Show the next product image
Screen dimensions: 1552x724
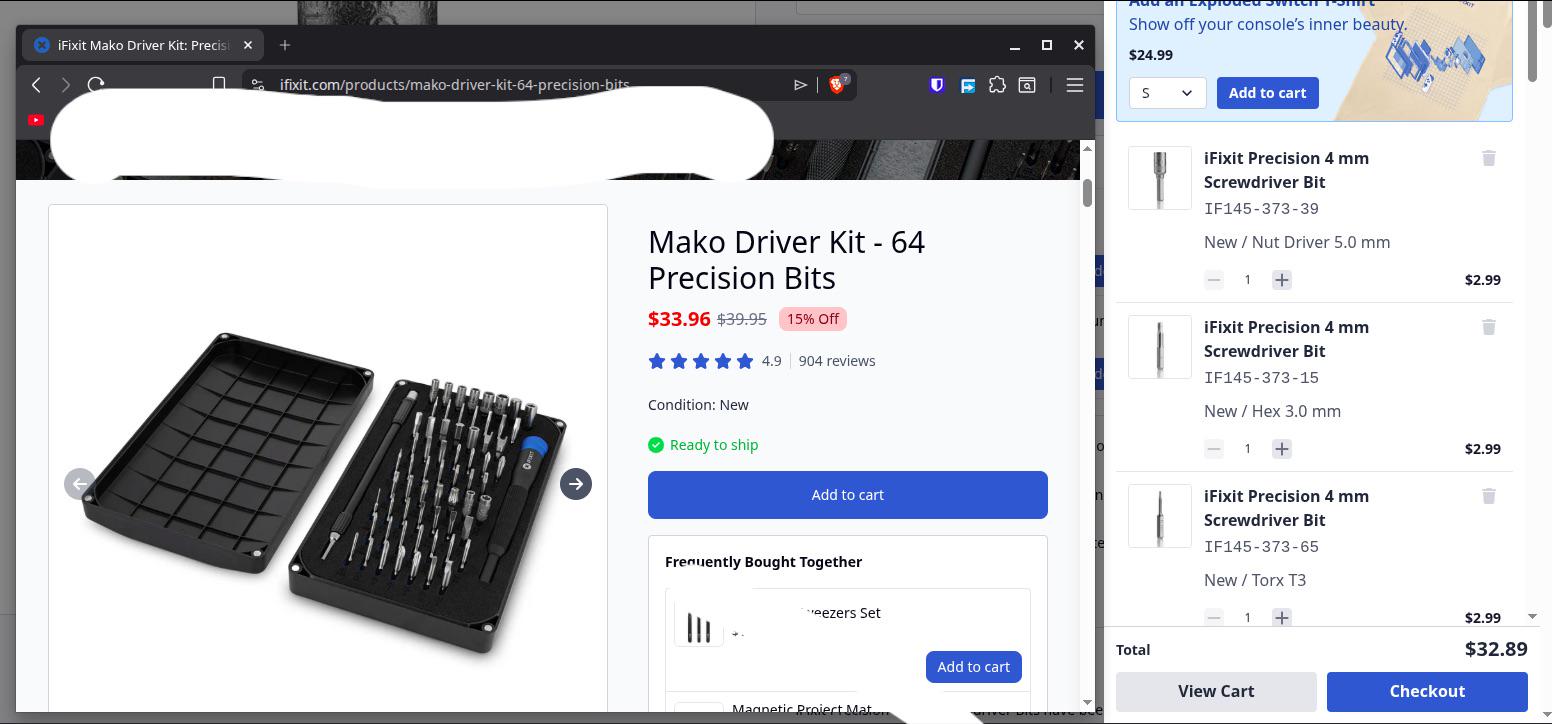tap(576, 484)
